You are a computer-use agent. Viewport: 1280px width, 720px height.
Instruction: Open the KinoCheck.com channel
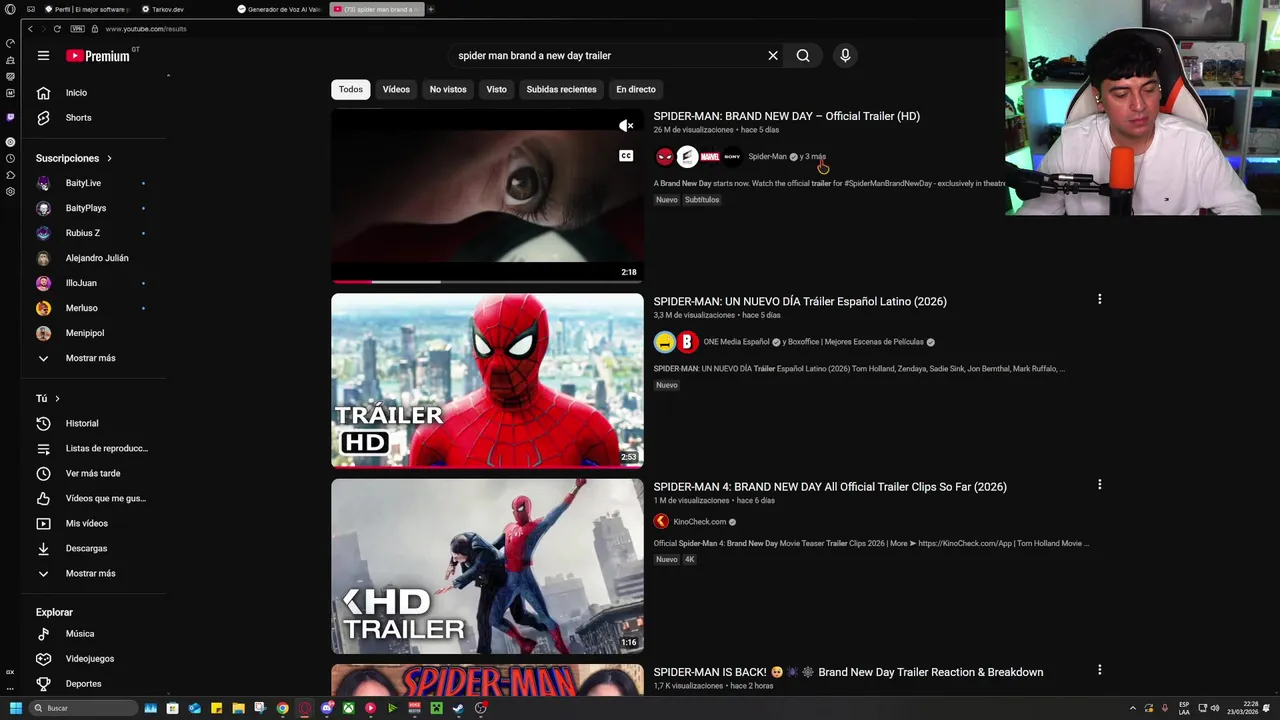700,522
